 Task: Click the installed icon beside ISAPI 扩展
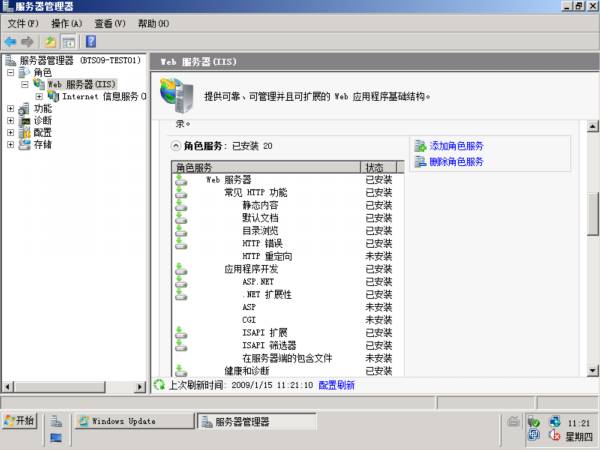pos(181,333)
